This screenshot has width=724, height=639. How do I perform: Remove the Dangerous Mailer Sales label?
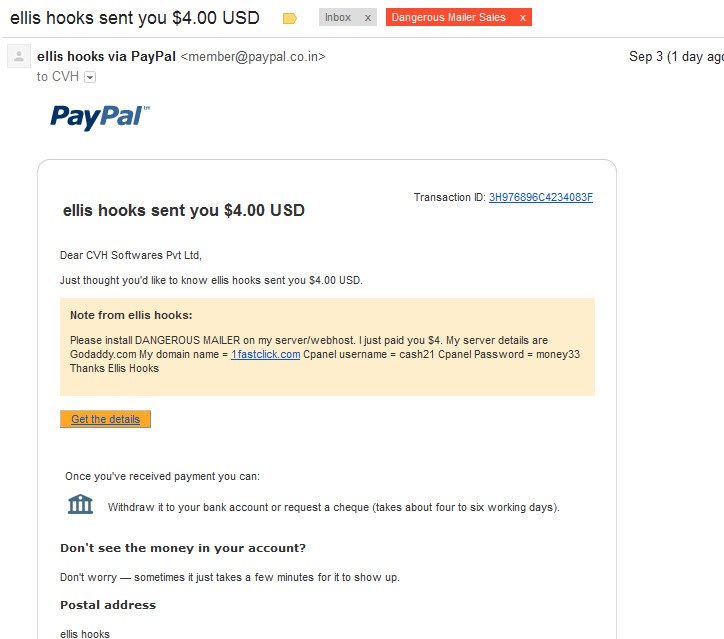pyautogui.click(x=523, y=18)
